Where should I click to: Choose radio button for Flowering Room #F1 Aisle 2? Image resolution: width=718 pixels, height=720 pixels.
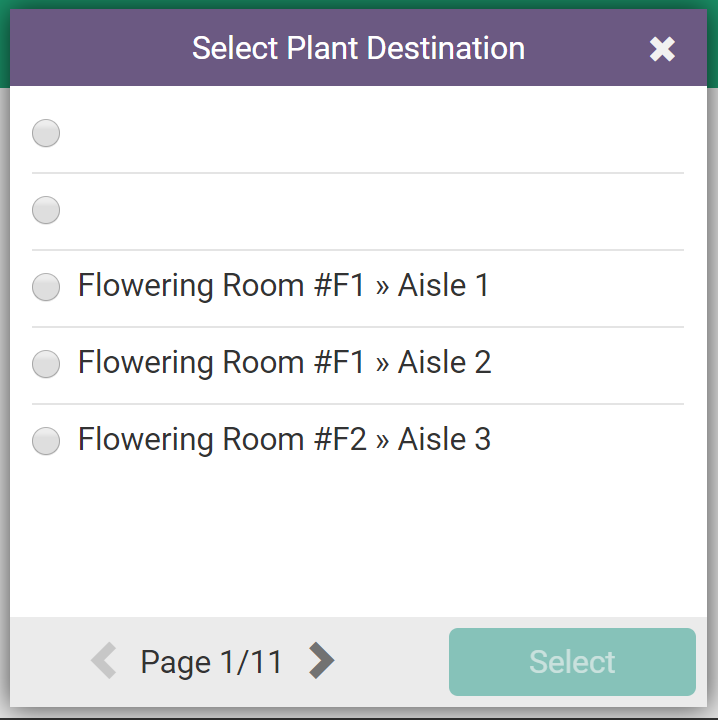pos(46,364)
